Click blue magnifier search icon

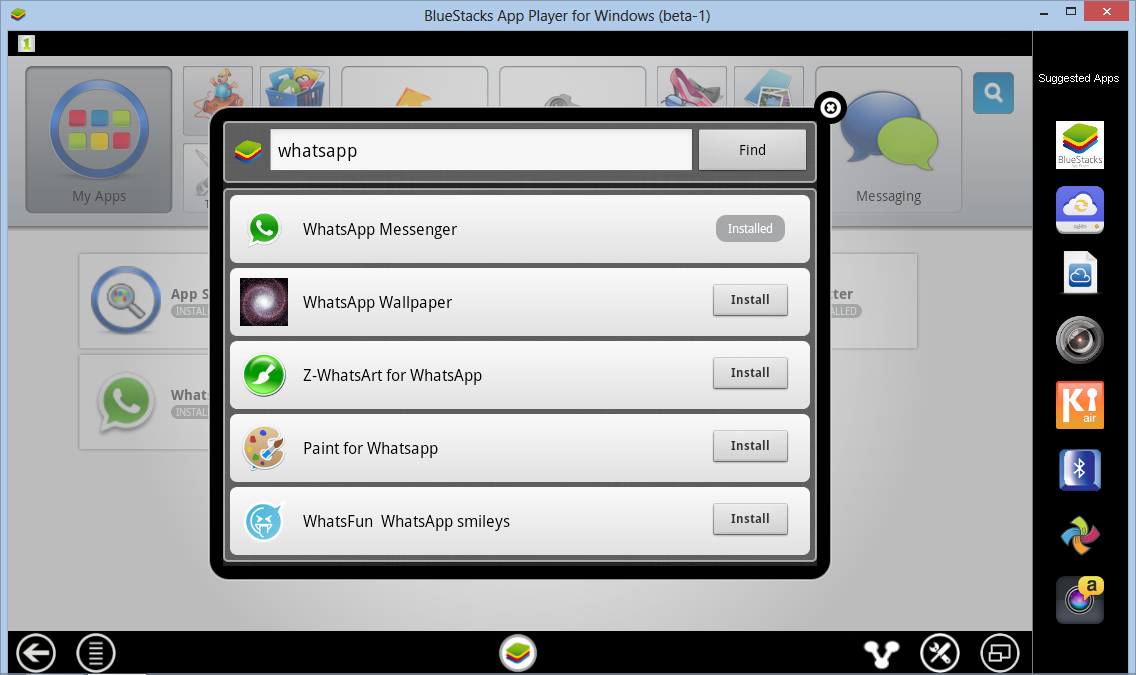pos(993,93)
